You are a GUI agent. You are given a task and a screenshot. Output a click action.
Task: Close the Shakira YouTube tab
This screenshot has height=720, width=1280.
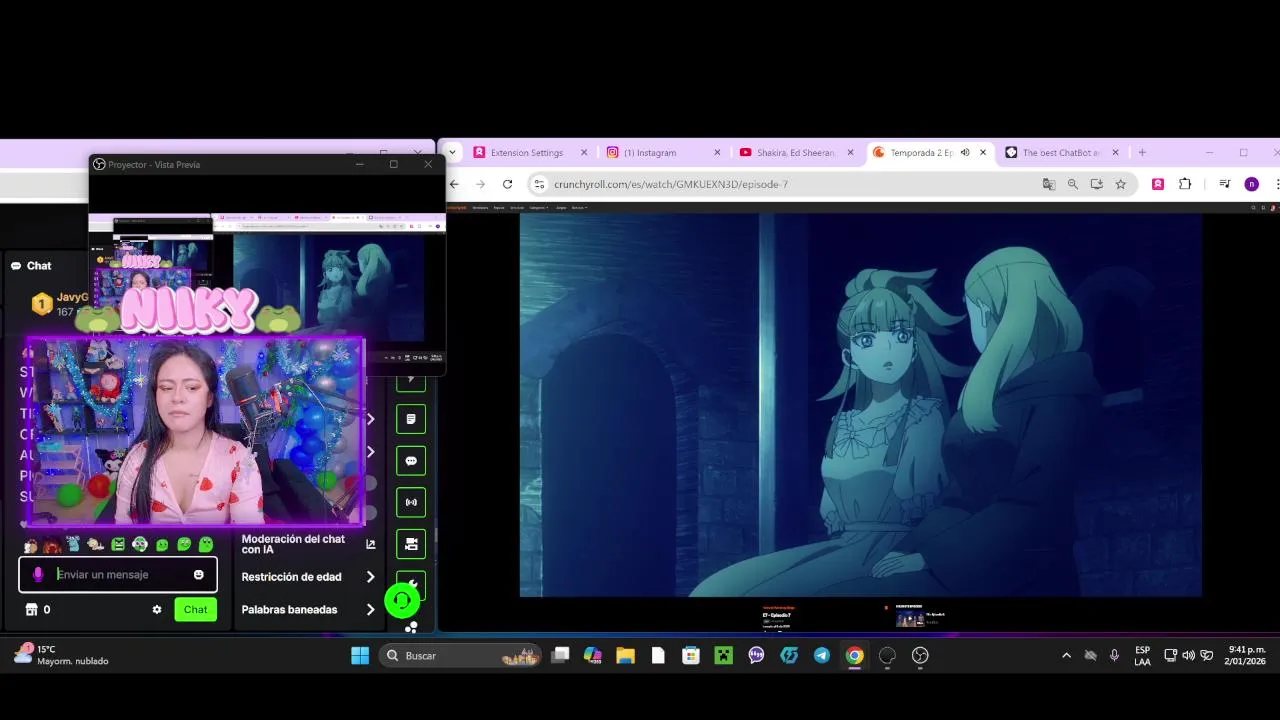(851, 153)
